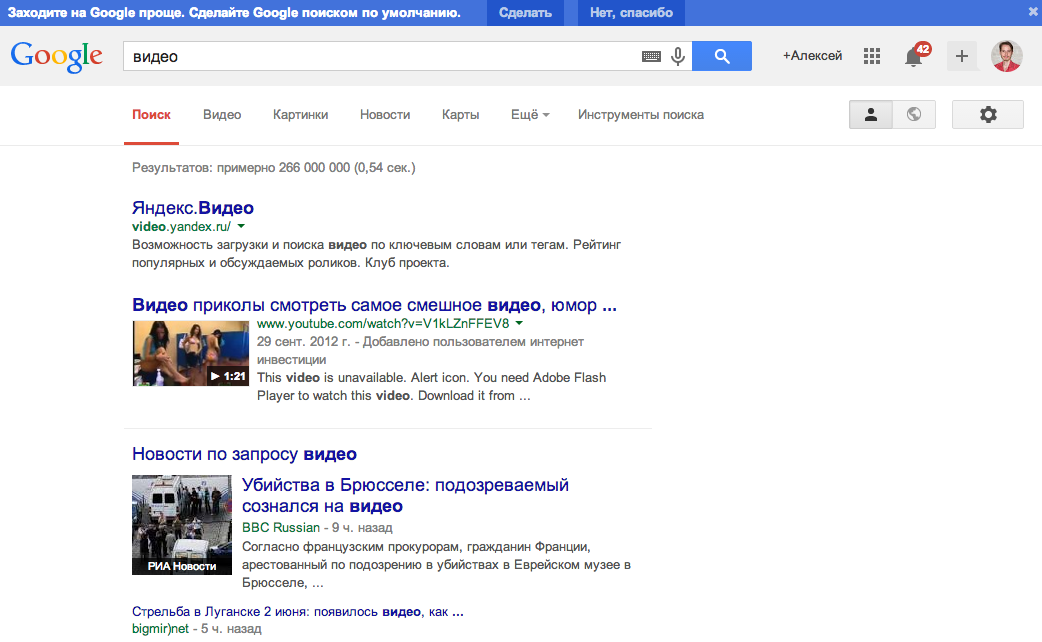Open Инструменты поиска
Screen dimensions: 1042x642
[x=641, y=114]
